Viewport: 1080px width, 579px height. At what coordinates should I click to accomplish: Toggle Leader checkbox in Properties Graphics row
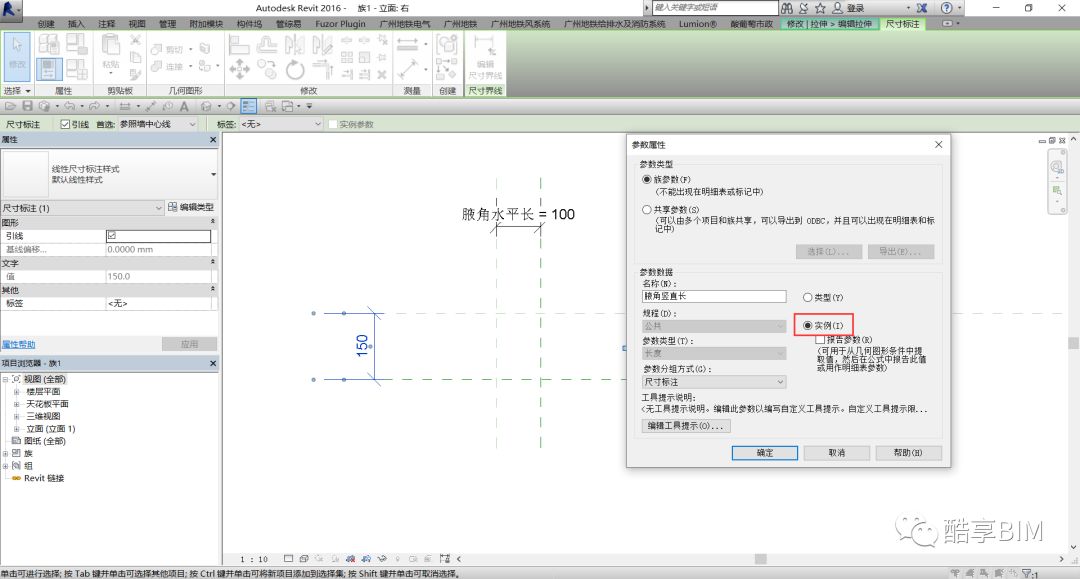pyautogui.click(x=112, y=235)
